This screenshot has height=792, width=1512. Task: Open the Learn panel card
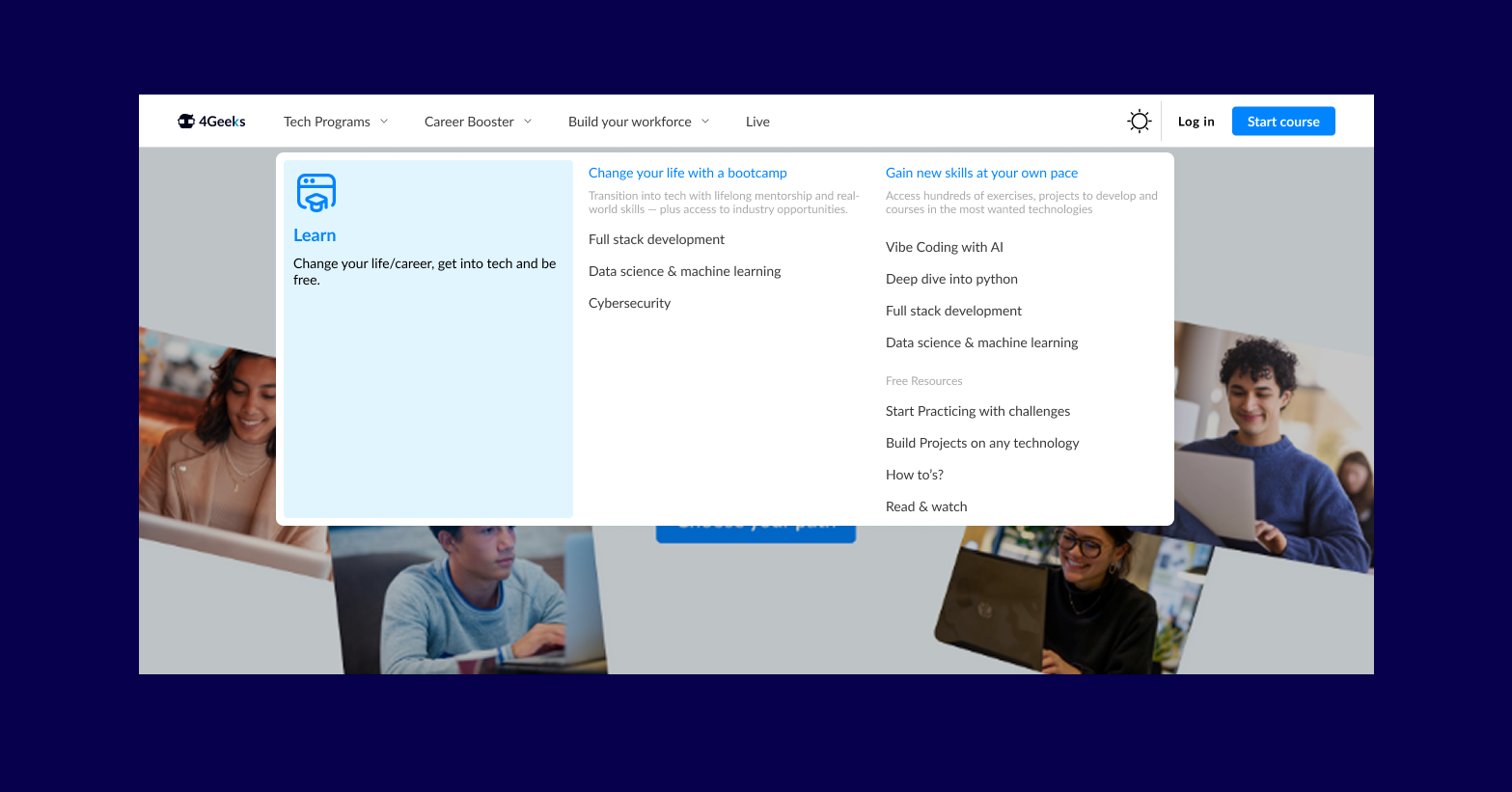(427, 338)
